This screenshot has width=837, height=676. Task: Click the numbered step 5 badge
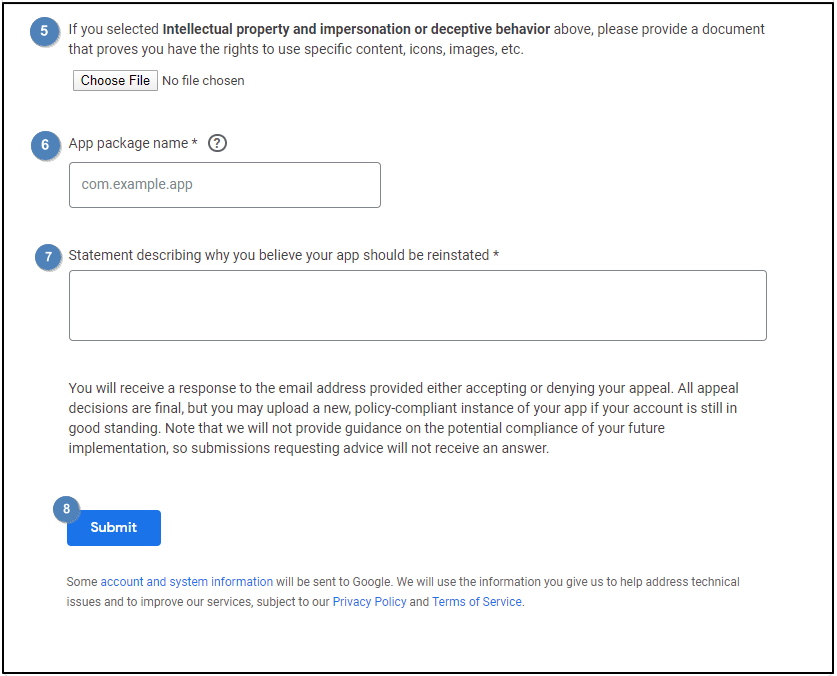click(x=44, y=31)
